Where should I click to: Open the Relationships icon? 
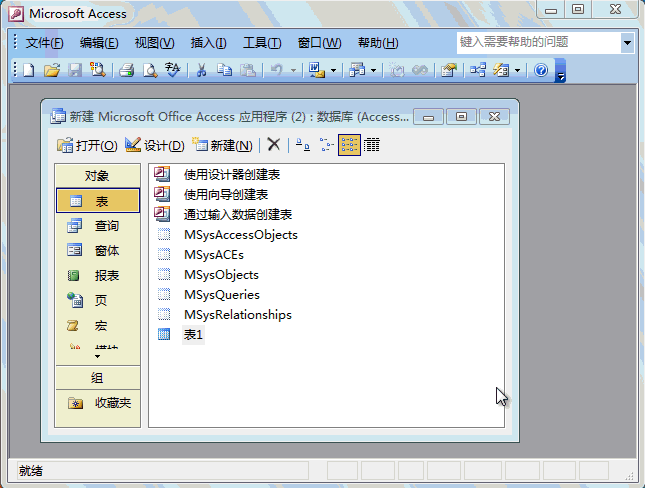478,70
